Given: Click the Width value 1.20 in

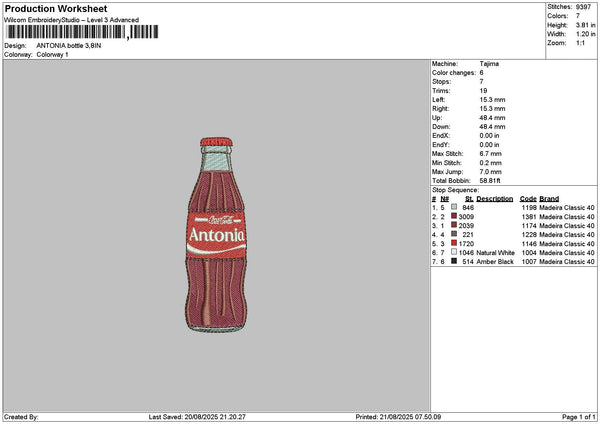Looking at the screenshot, I should coord(585,34).
